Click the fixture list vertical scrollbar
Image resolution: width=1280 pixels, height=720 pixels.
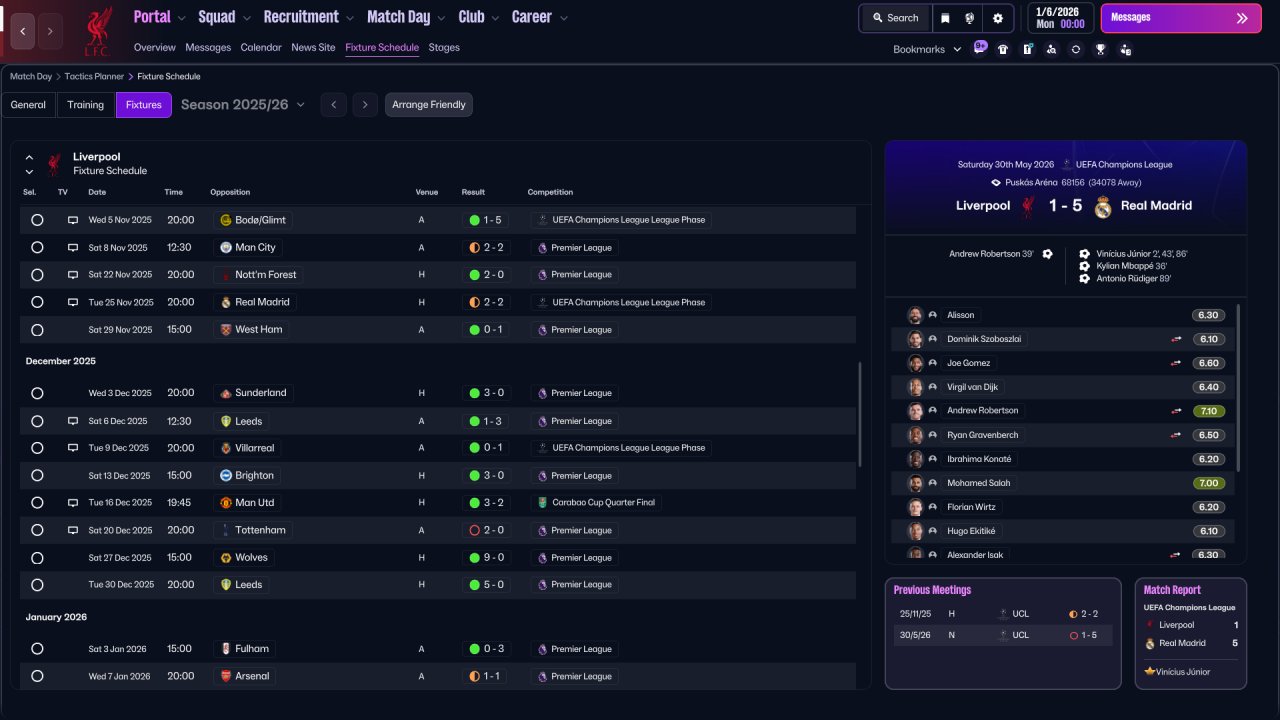[x=860, y=414]
